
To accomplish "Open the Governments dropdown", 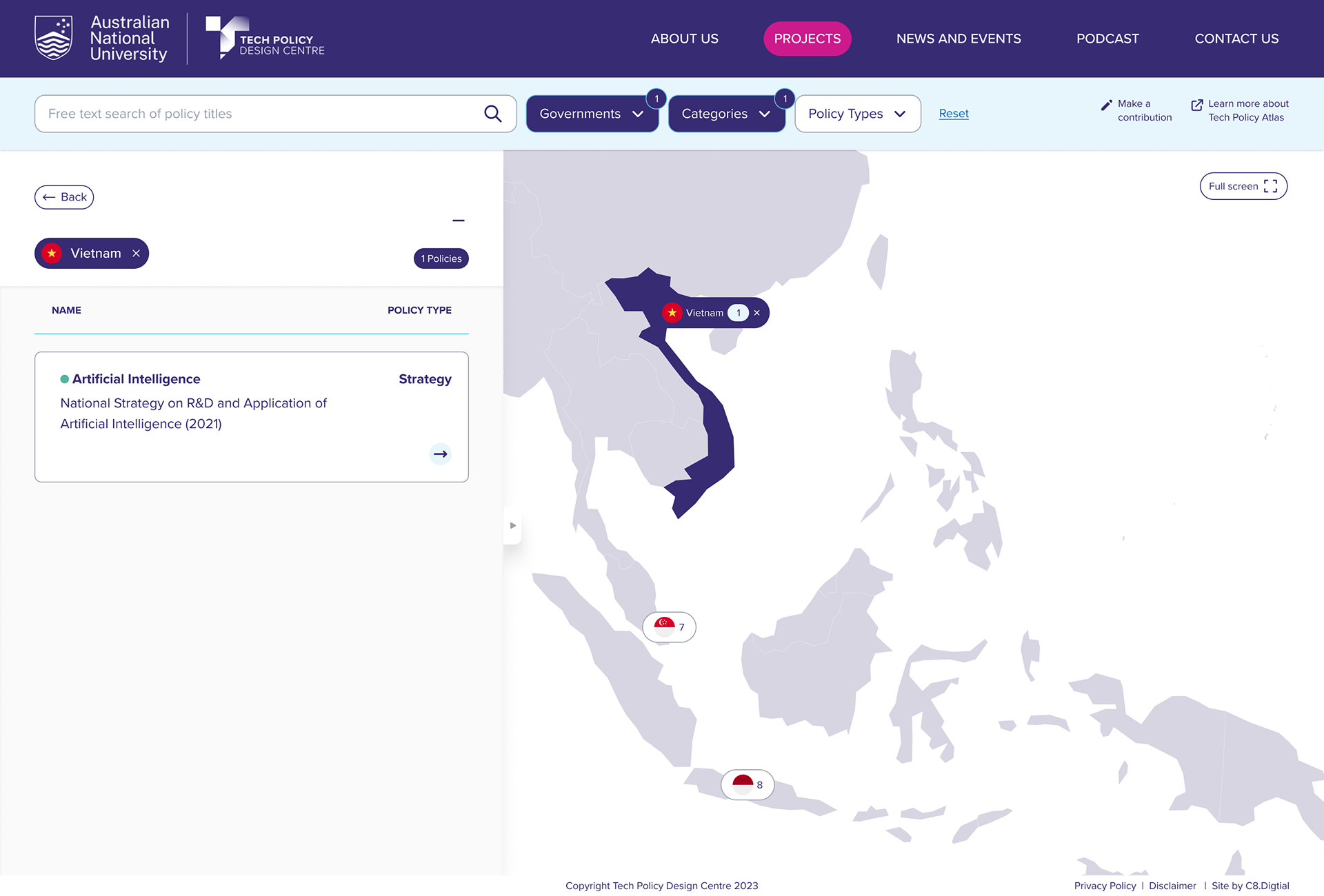I will point(592,114).
